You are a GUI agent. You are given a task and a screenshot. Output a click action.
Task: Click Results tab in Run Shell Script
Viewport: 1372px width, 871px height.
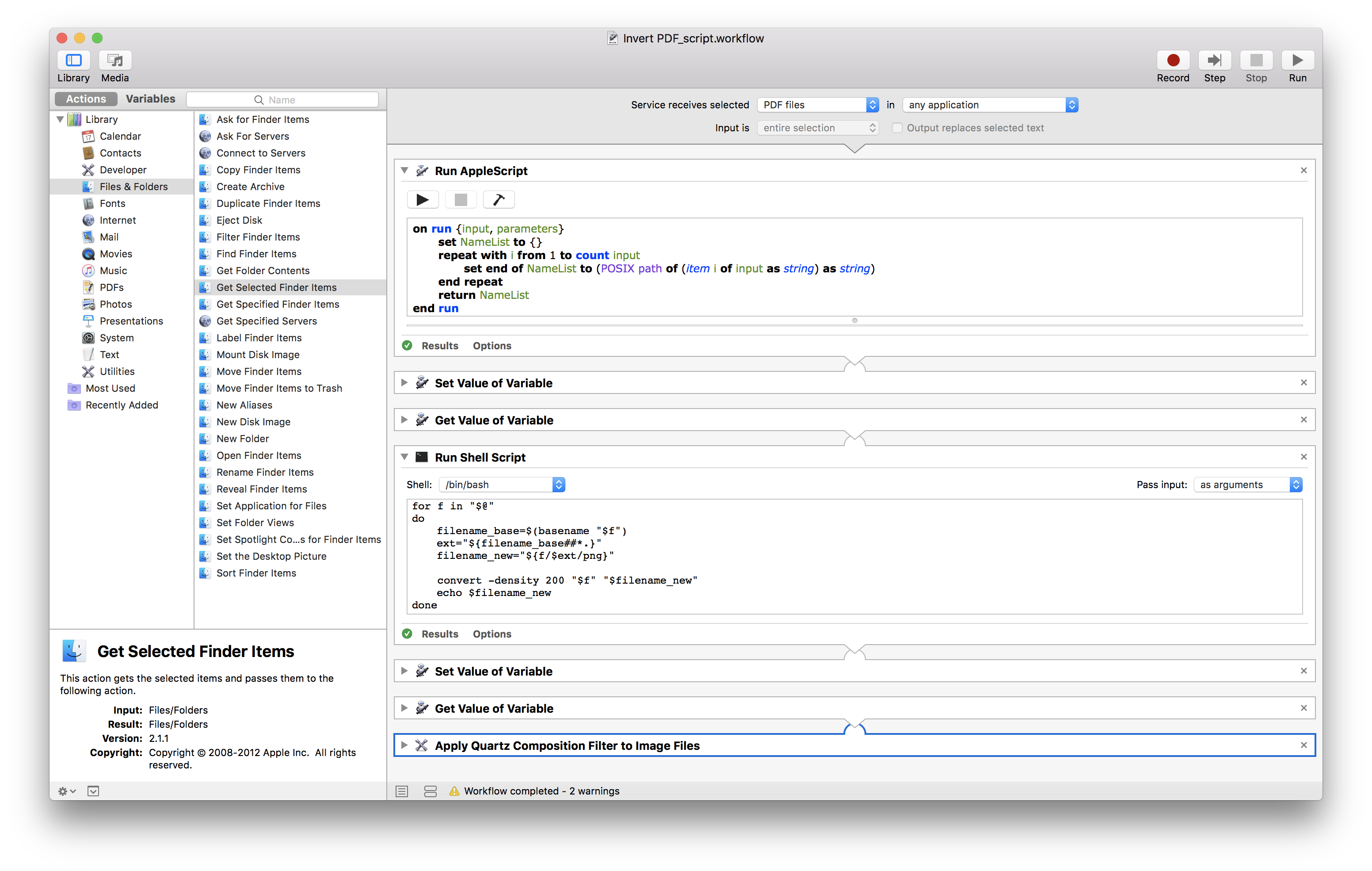click(439, 633)
